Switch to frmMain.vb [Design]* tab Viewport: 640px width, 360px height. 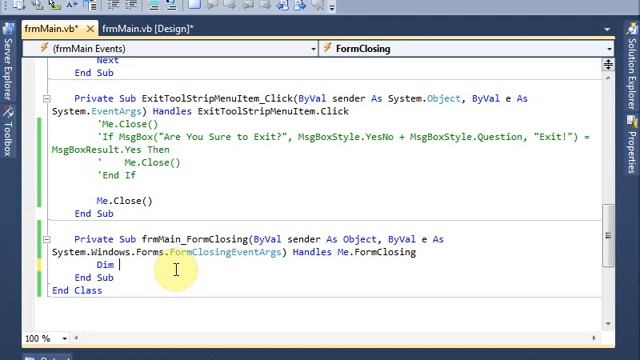(148, 29)
